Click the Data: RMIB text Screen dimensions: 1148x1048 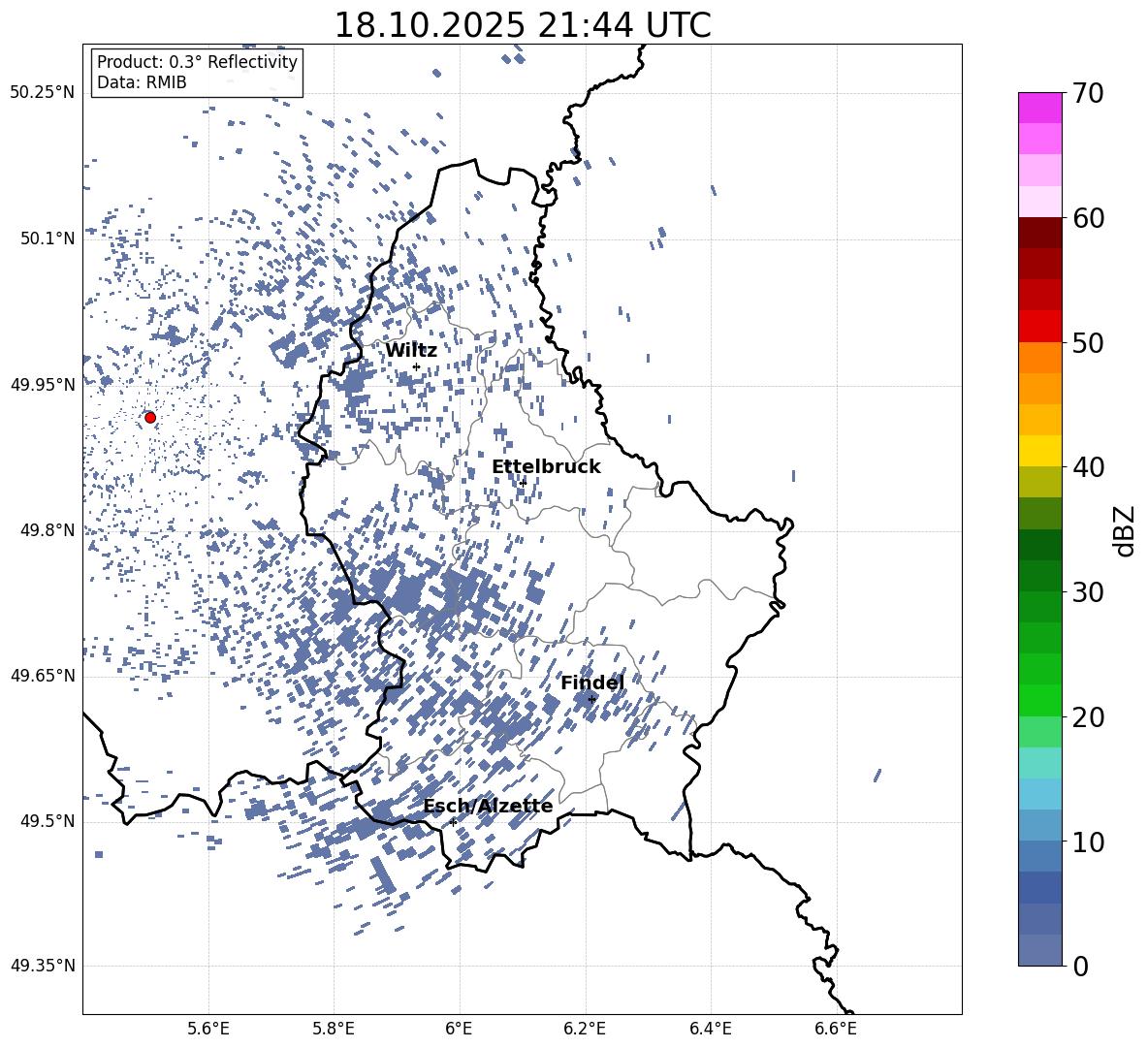[142, 82]
